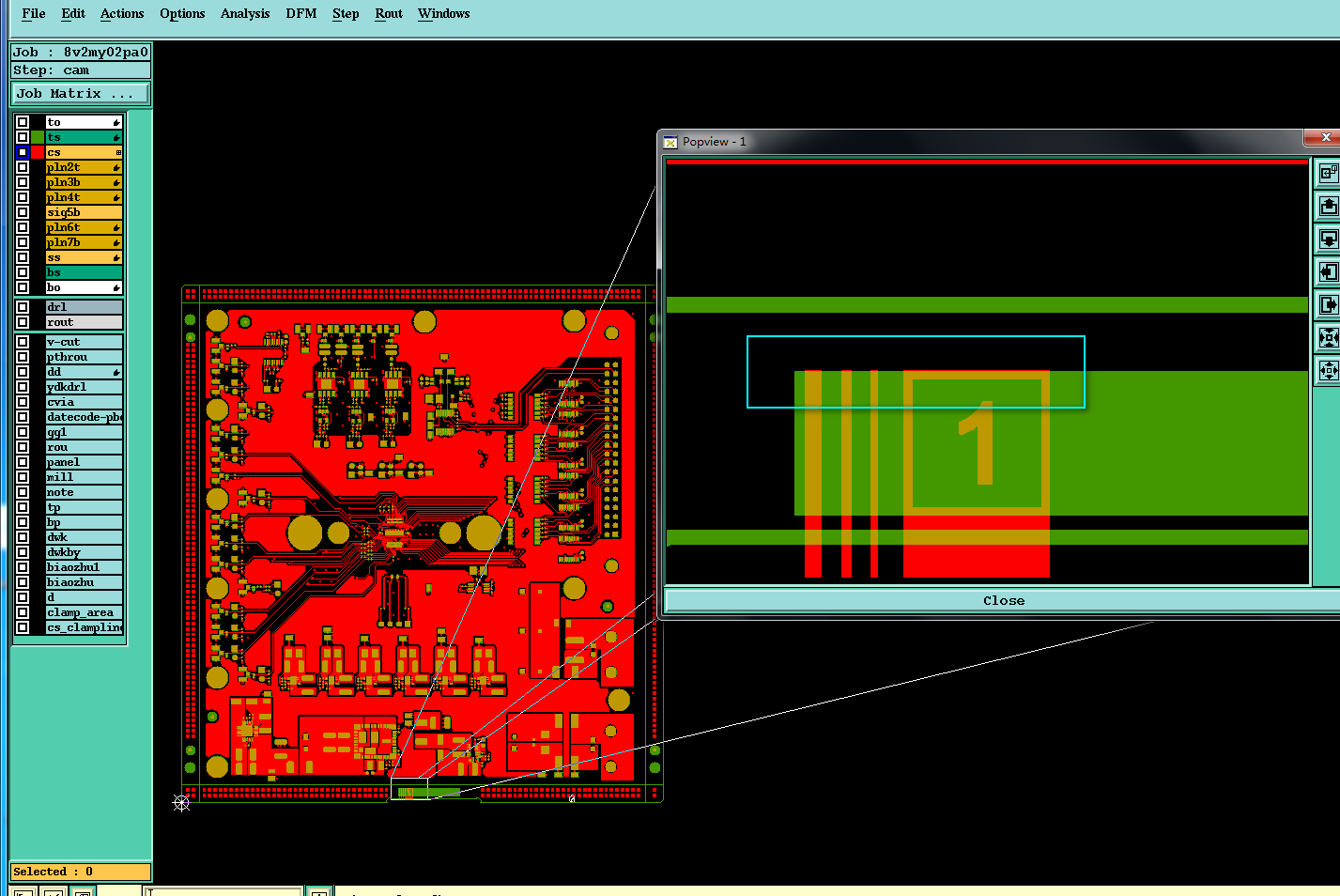Screen dimensions: 1340x896
Task: Click the red color swatch of cs layer
Action: tap(38, 152)
